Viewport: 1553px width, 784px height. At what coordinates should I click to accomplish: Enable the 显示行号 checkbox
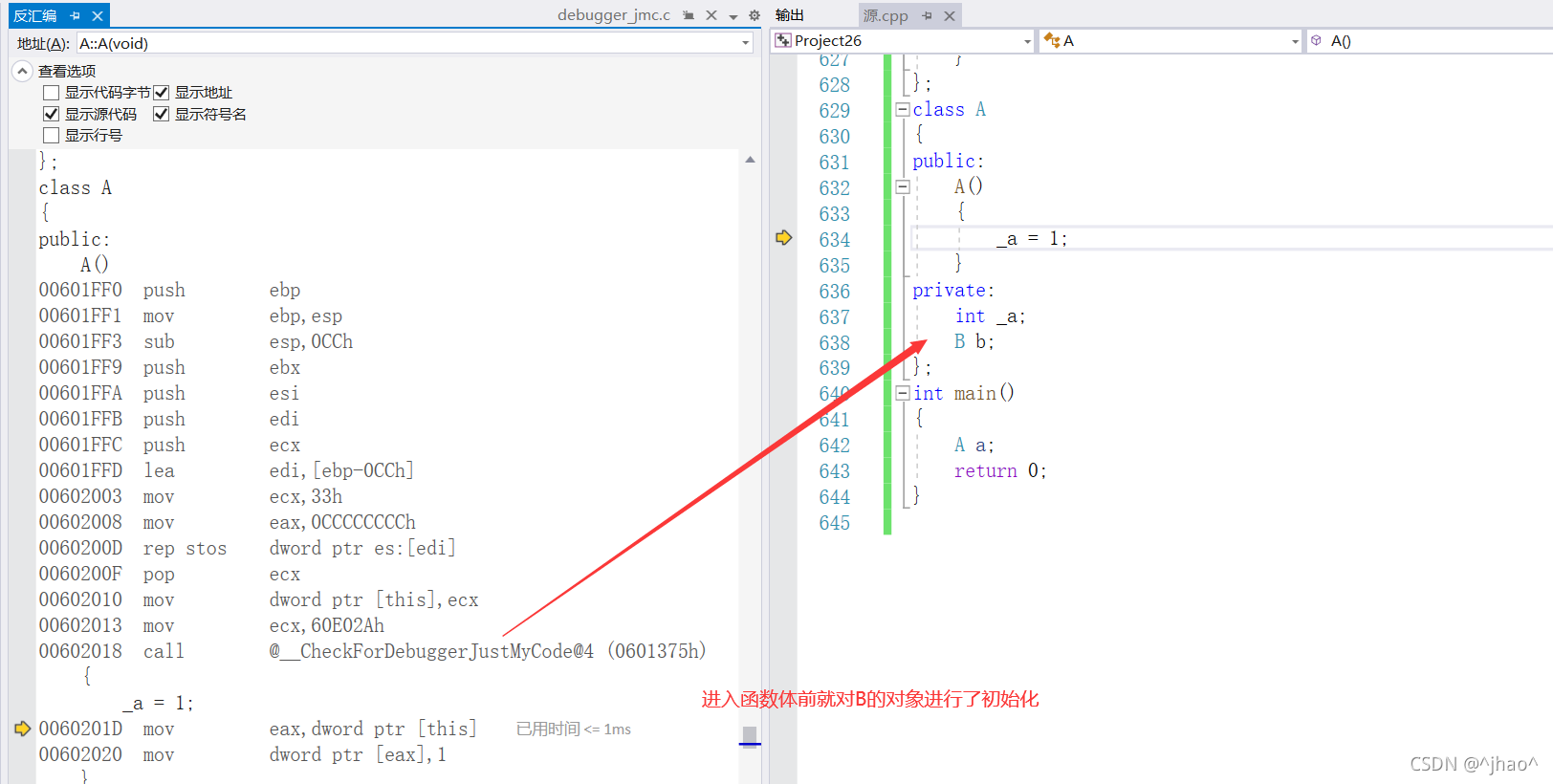click(x=52, y=135)
